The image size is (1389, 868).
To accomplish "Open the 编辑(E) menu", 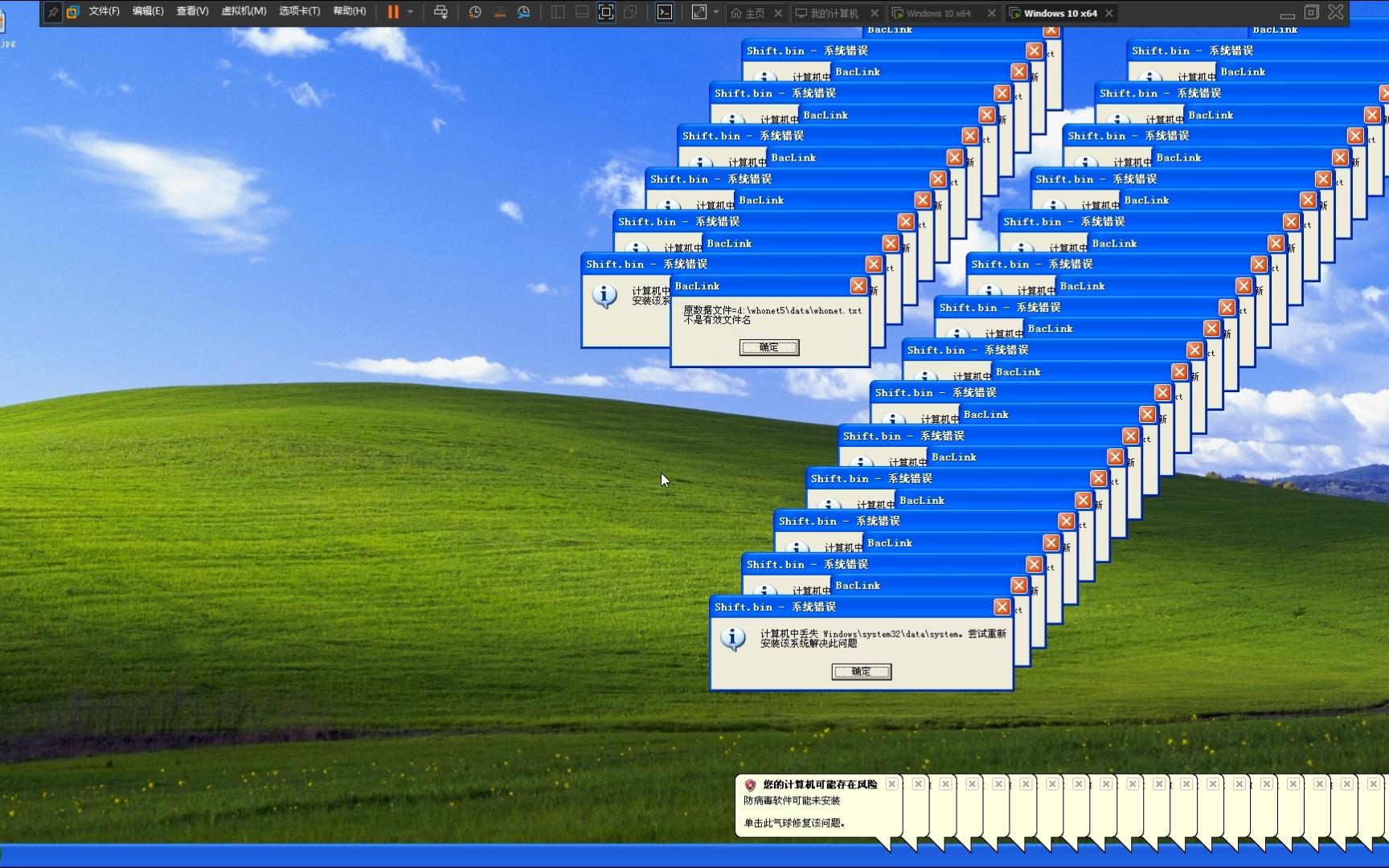I will pos(148,11).
